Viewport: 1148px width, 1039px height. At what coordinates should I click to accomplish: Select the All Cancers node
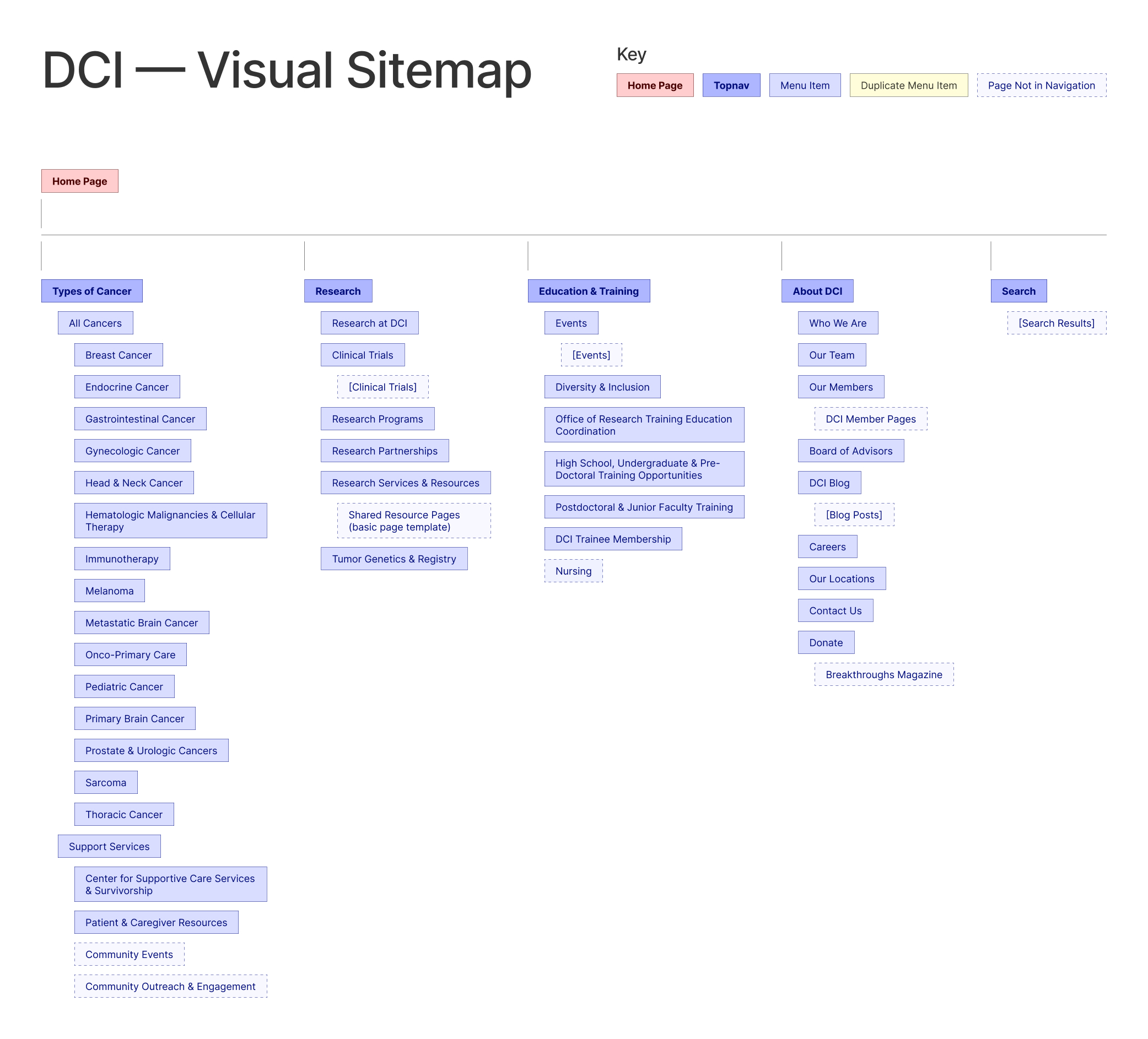[95, 323]
